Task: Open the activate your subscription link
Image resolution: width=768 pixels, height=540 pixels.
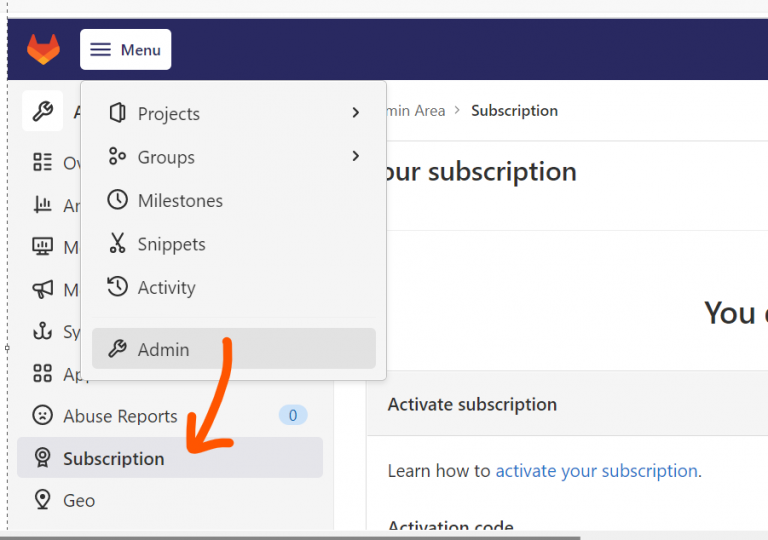Action: coord(596,471)
